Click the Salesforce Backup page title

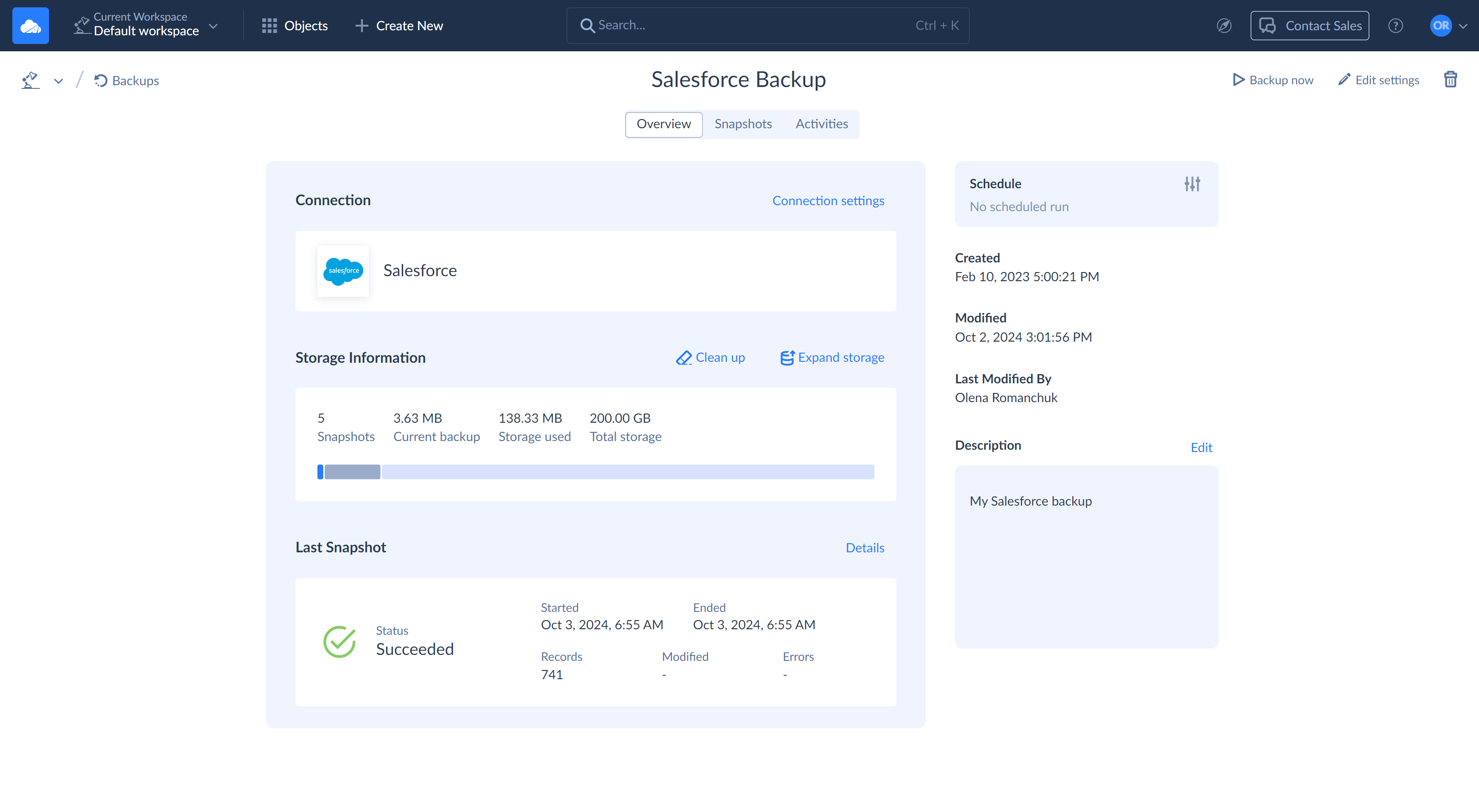coord(738,79)
